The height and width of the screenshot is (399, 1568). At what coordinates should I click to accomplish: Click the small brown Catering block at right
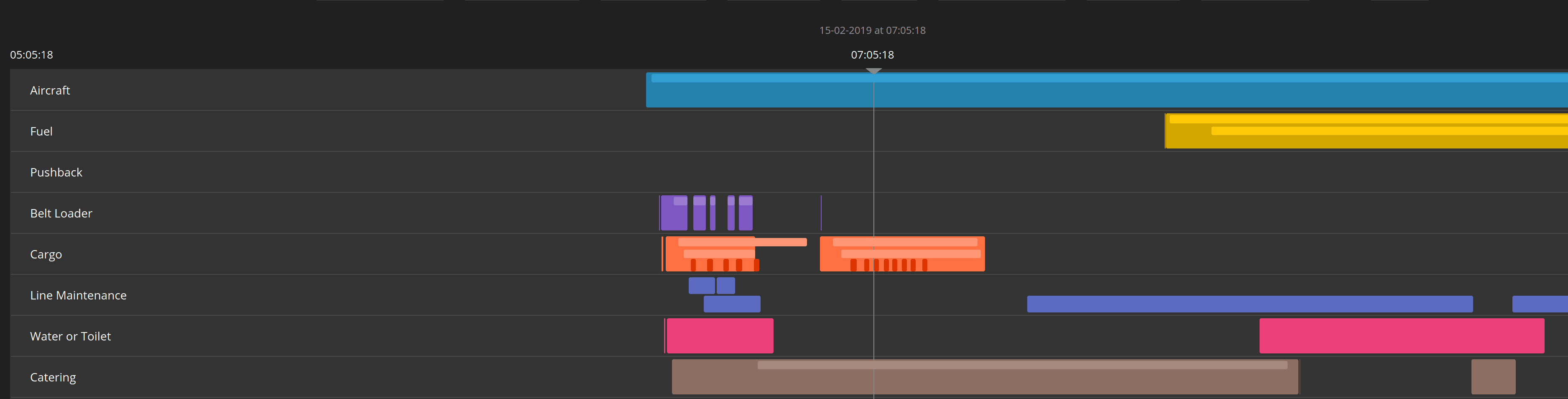click(1493, 376)
